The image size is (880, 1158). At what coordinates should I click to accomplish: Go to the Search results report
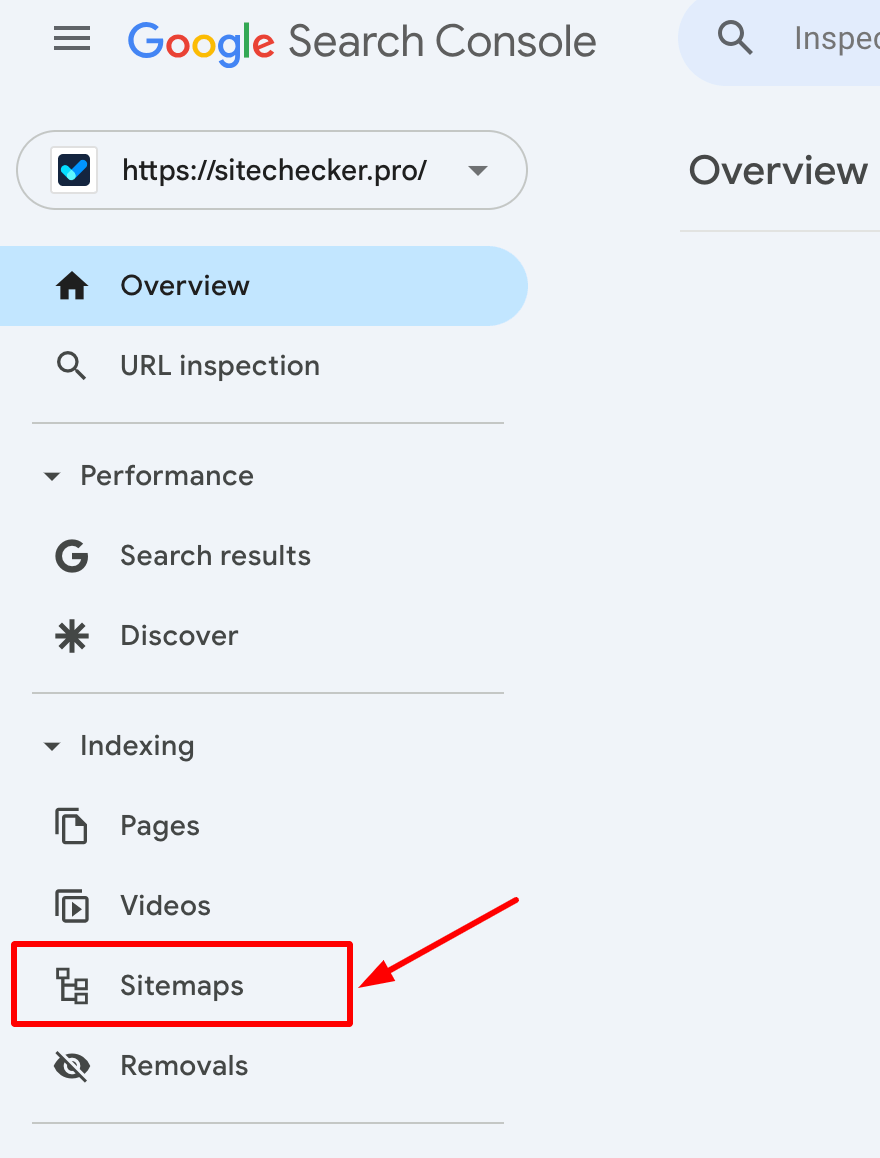coord(215,556)
